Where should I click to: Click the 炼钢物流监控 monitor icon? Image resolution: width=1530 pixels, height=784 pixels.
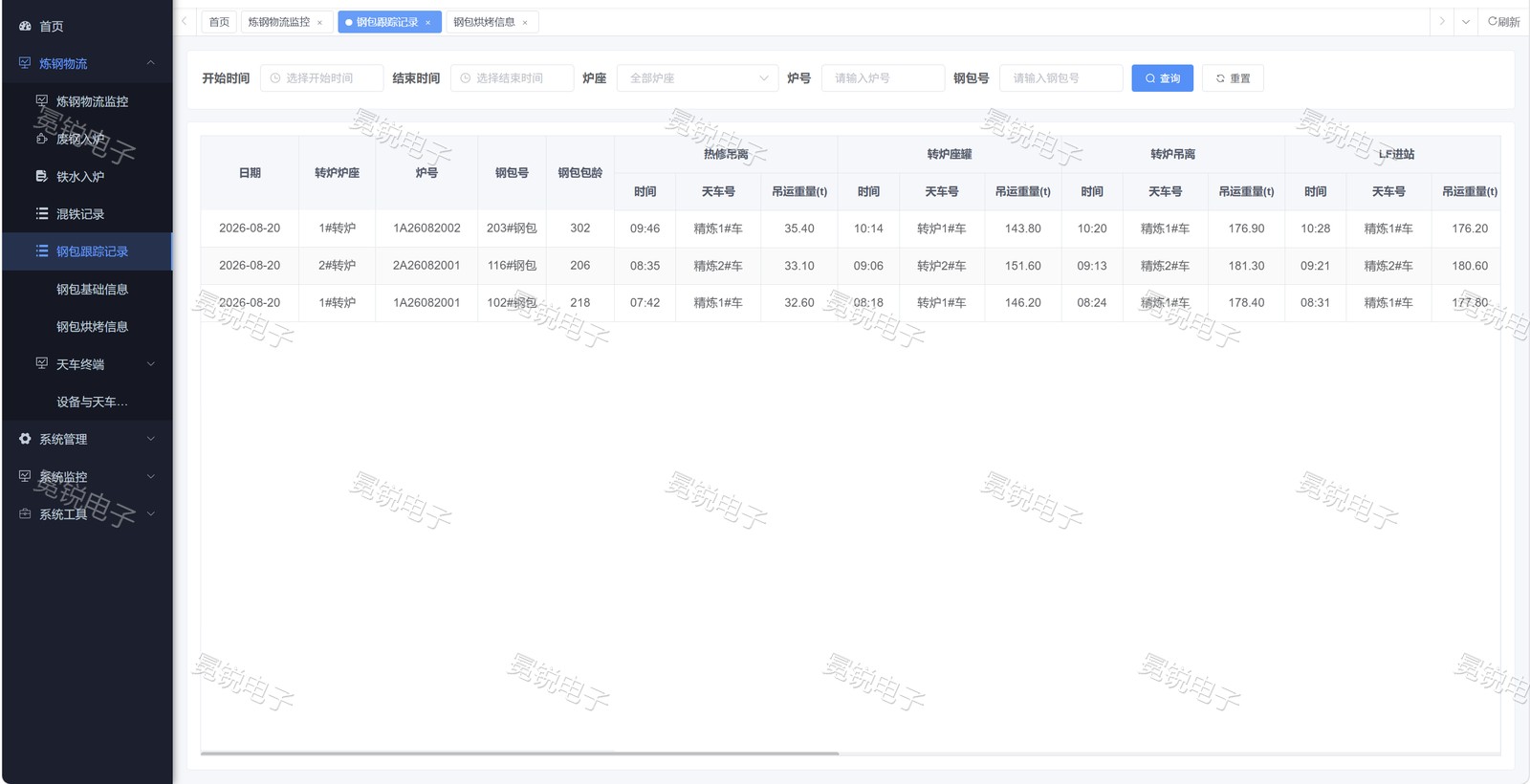42,100
